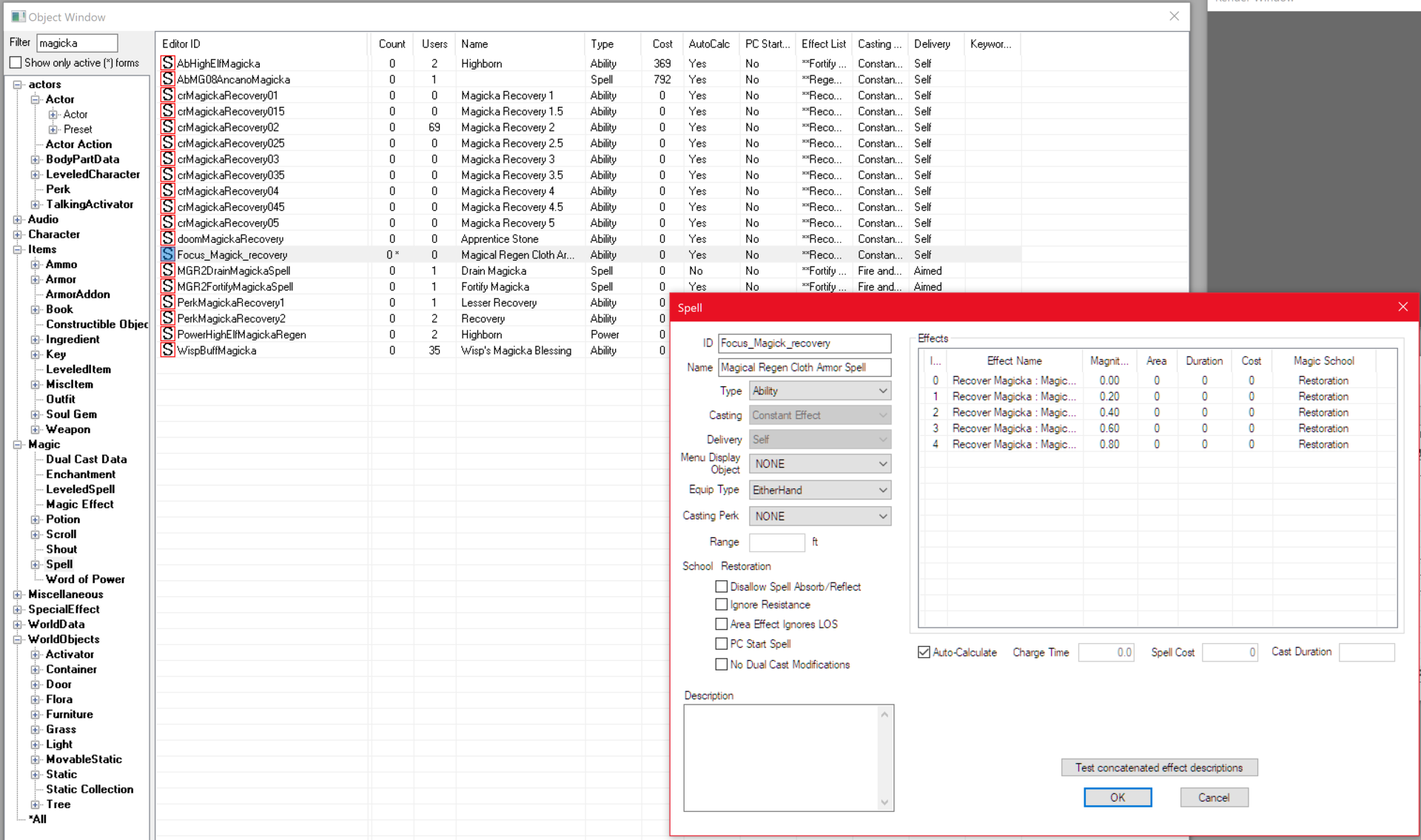
Task: Click Test concatenated effect descriptions button
Action: 1159,767
